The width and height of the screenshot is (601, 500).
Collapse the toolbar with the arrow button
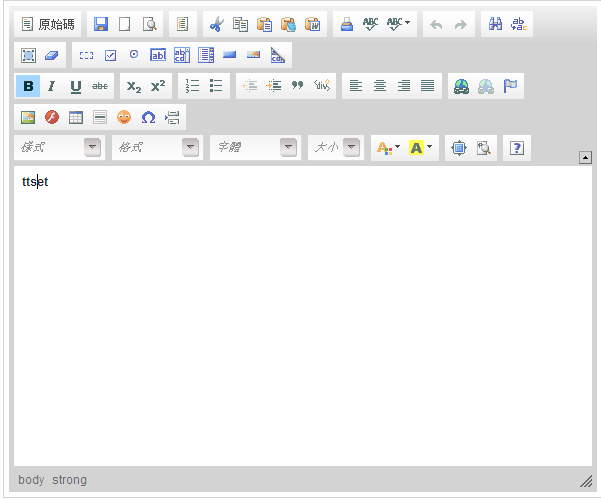coord(586,157)
